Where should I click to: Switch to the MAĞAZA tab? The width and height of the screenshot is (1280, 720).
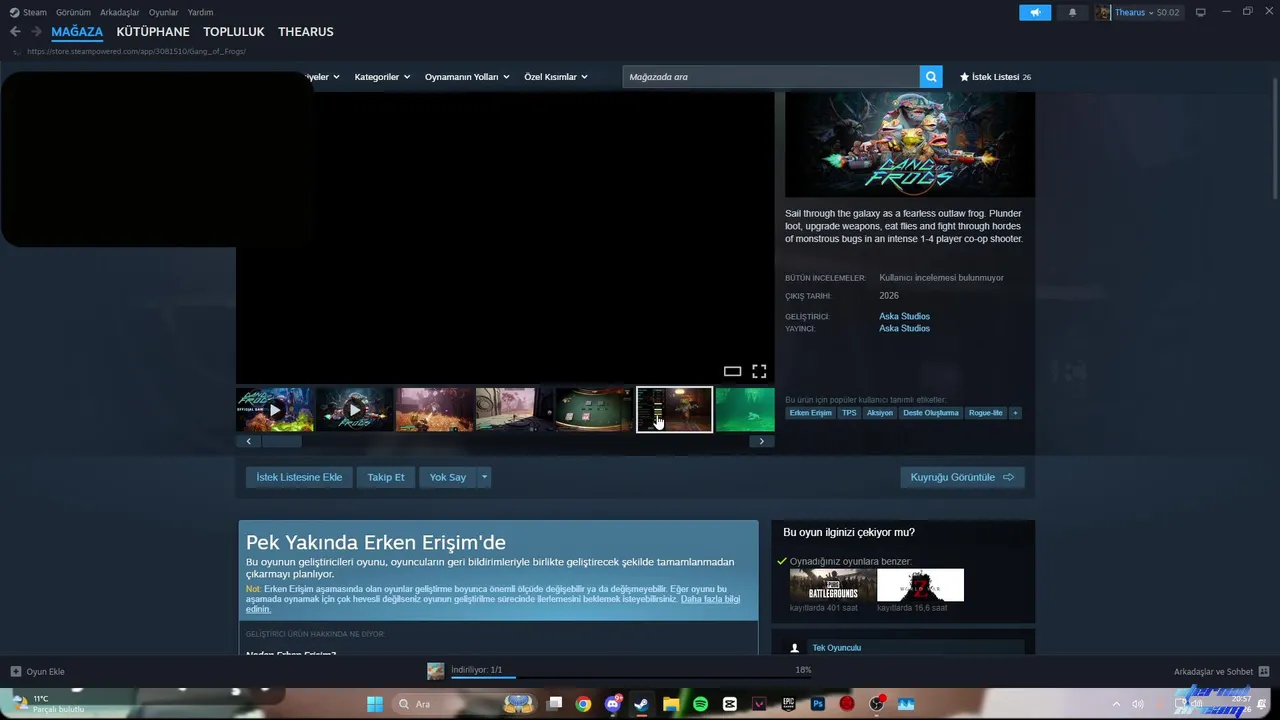coord(77,32)
